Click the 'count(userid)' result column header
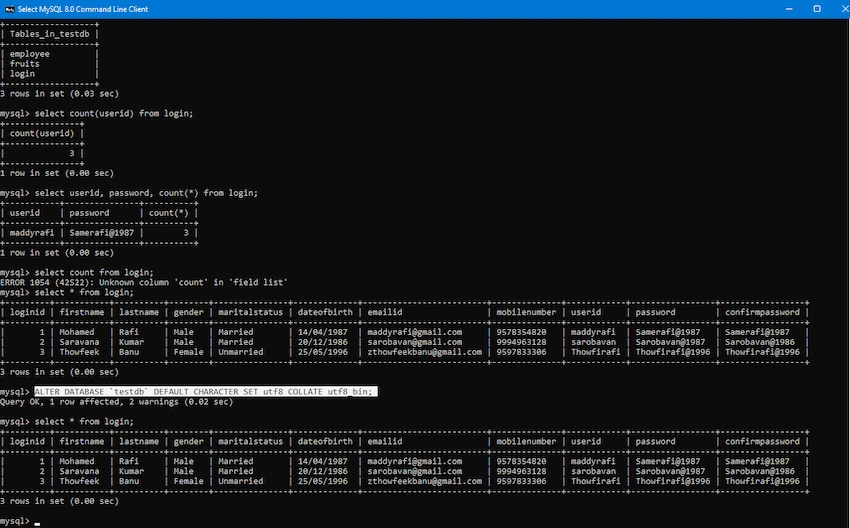Screen dimensions: 850x528 click(42, 133)
